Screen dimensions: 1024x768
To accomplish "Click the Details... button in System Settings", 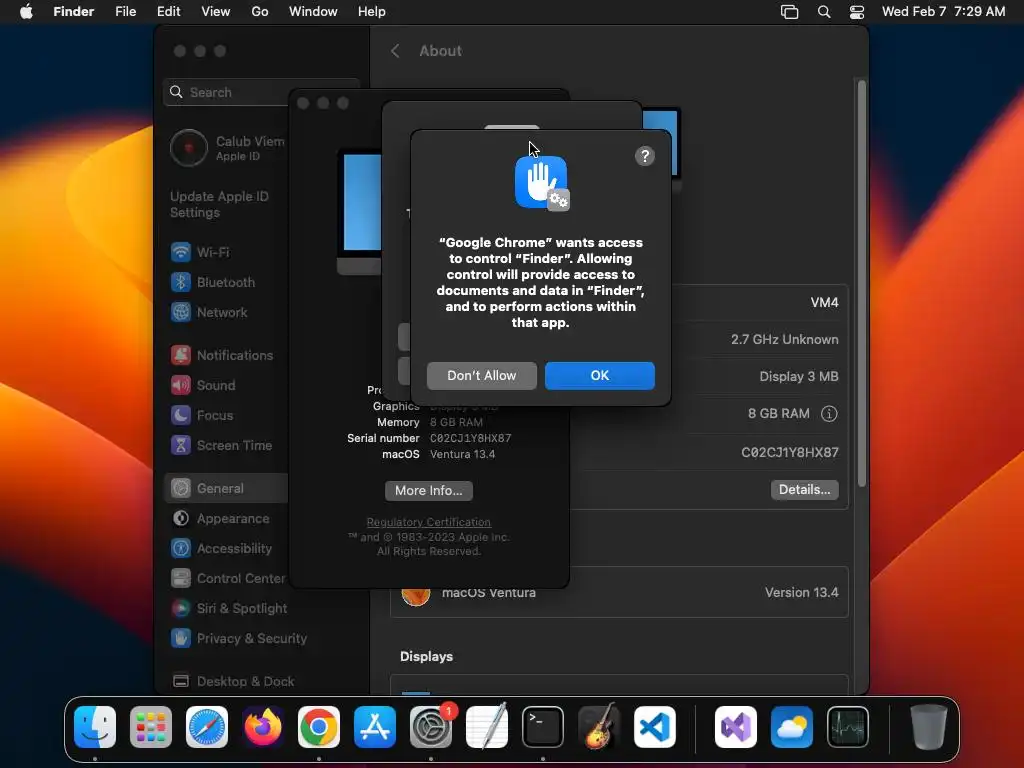I will (x=804, y=490).
